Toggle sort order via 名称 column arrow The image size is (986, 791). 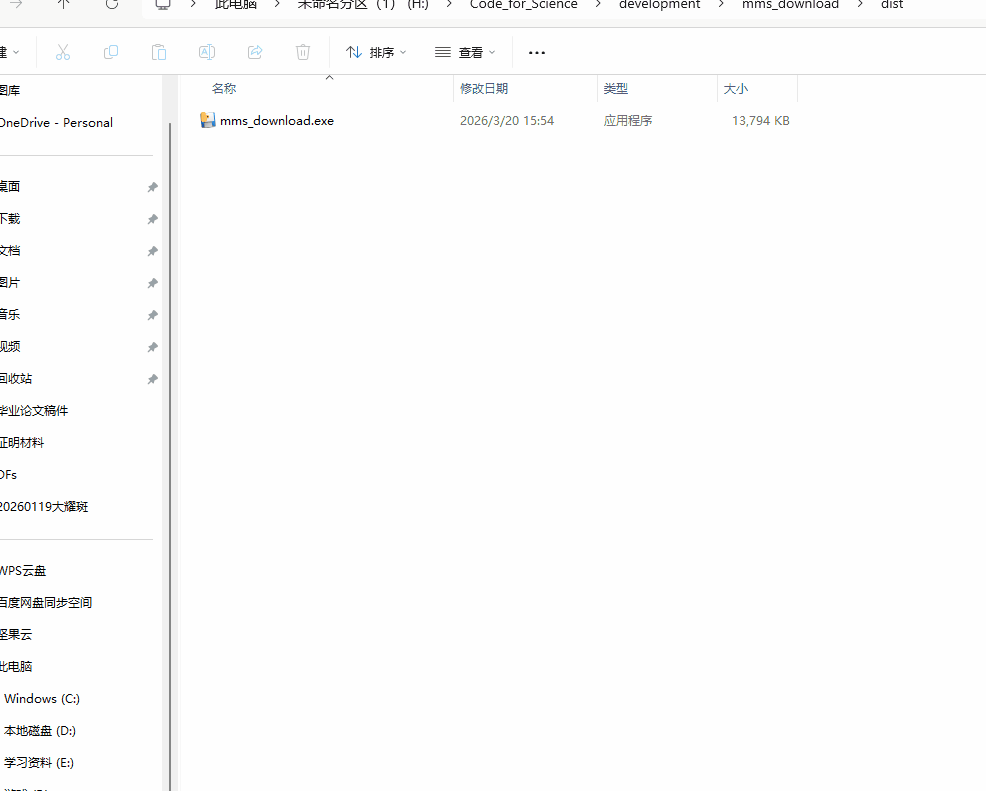pos(329,76)
